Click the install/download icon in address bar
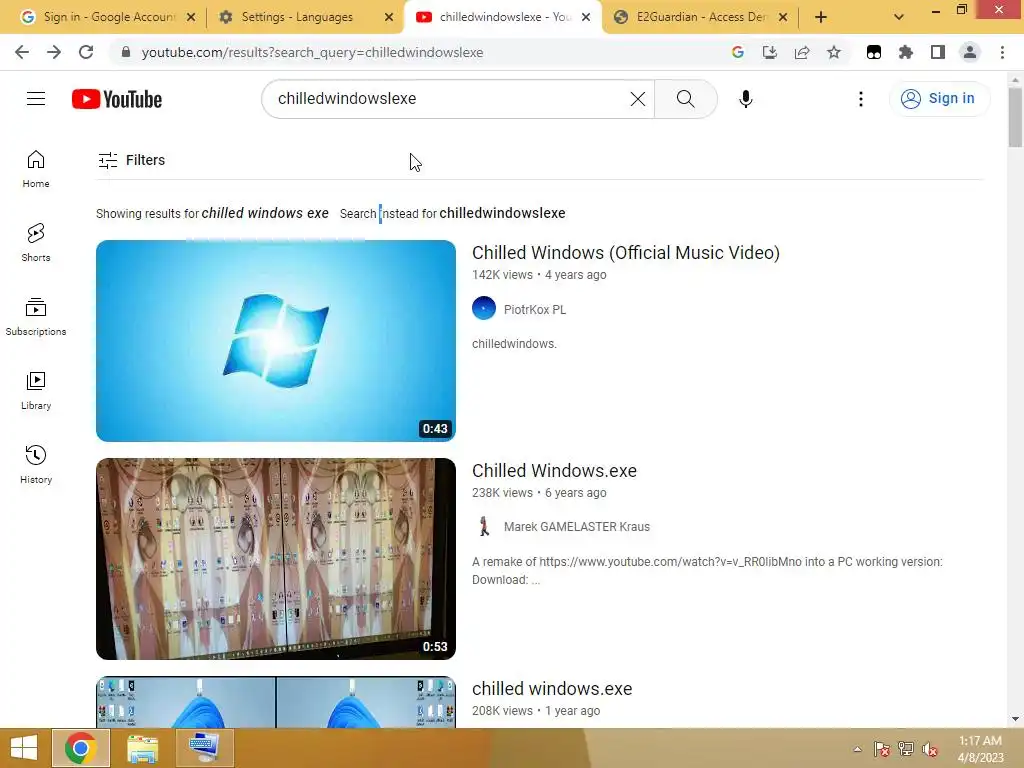This screenshot has width=1024, height=768. pyautogui.click(x=770, y=52)
